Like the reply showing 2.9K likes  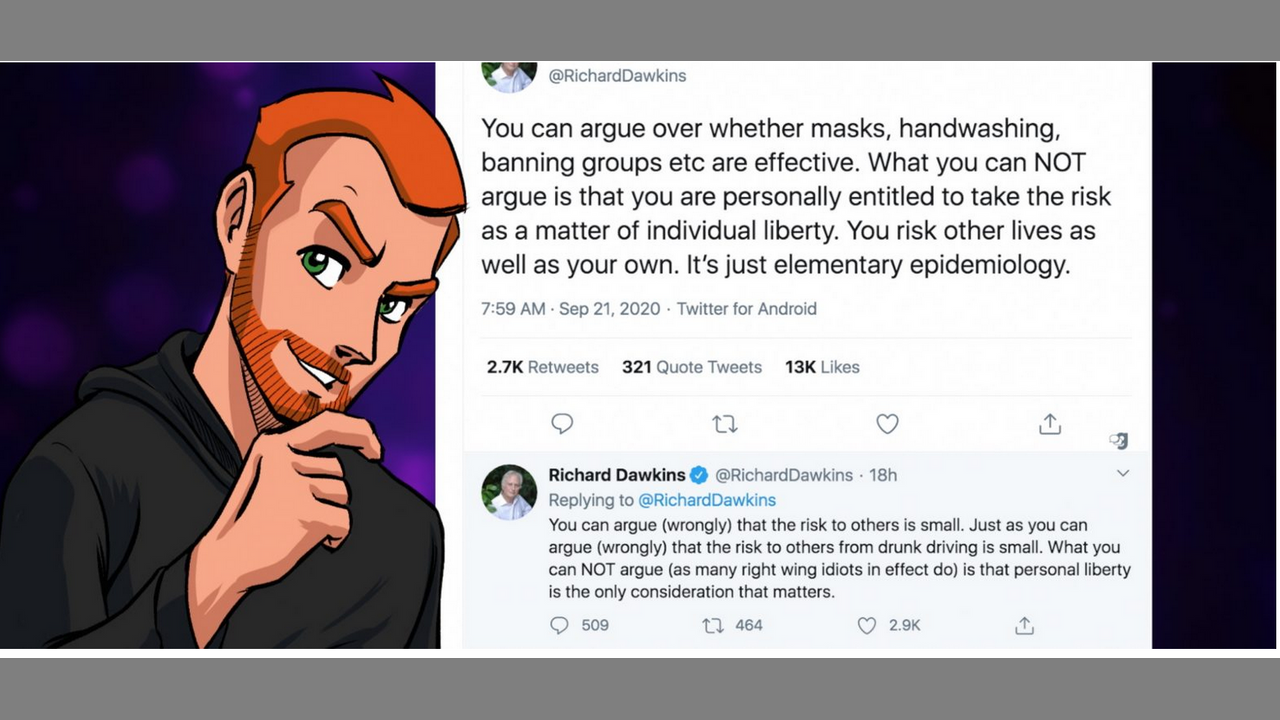867,625
